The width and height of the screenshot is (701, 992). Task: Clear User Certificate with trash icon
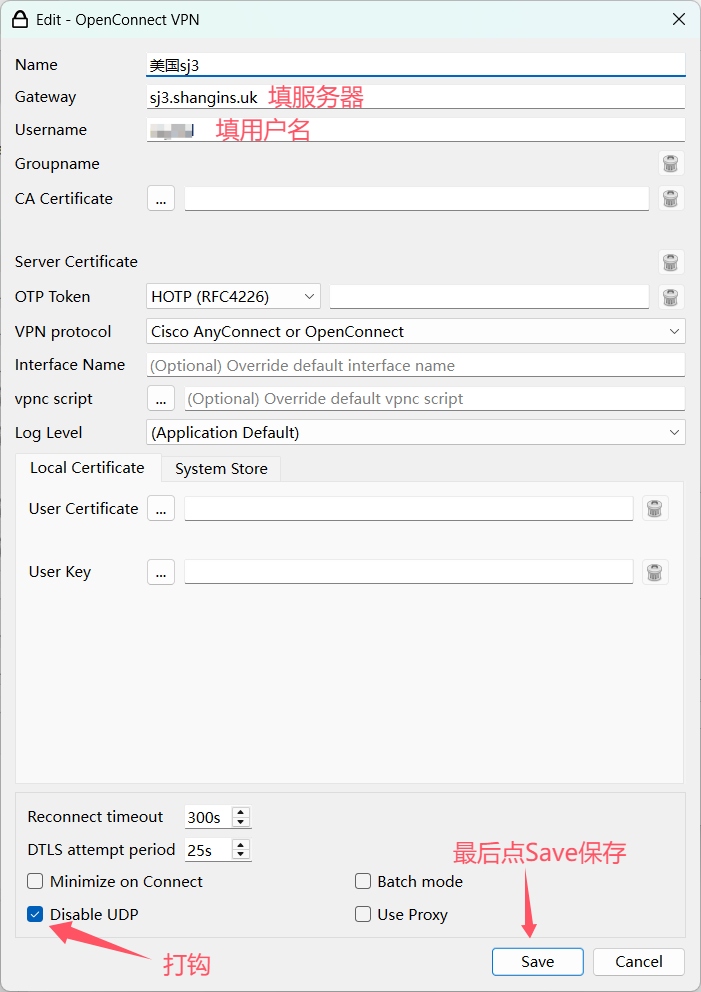click(x=655, y=509)
